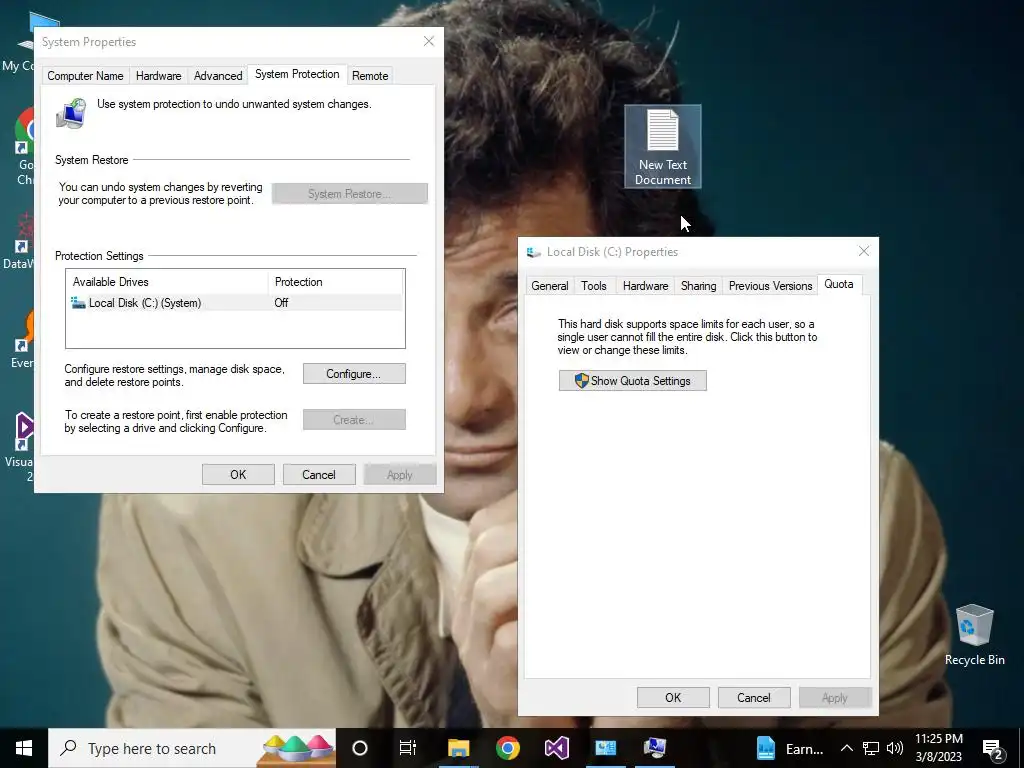Open the Earn... news widget in taskbar
Image resolution: width=1024 pixels, height=768 pixels.
[790, 748]
